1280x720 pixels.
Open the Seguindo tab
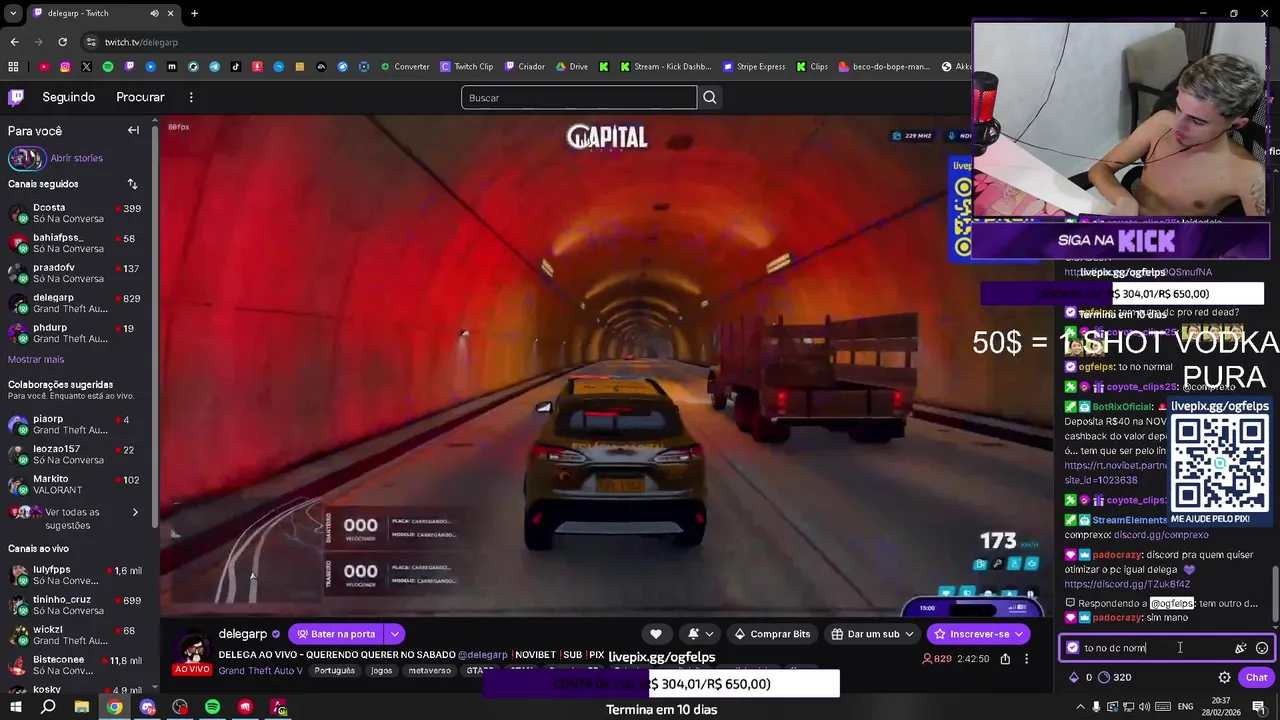pyautogui.click(x=68, y=97)
